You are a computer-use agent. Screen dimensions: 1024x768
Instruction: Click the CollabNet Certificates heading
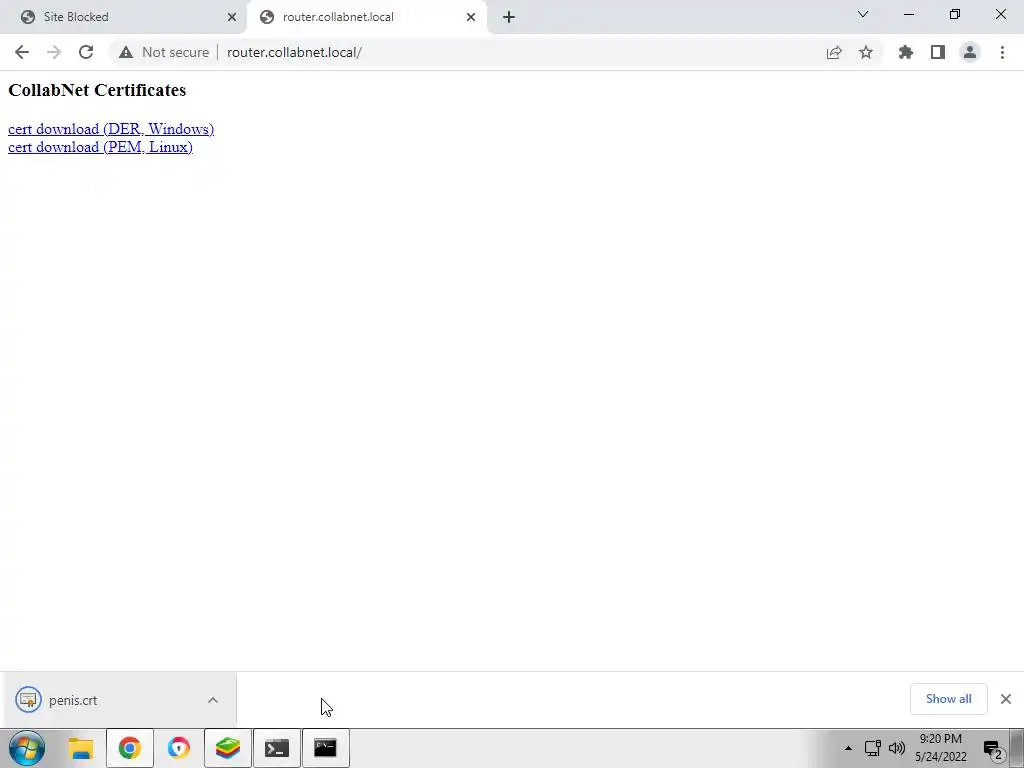97,90
